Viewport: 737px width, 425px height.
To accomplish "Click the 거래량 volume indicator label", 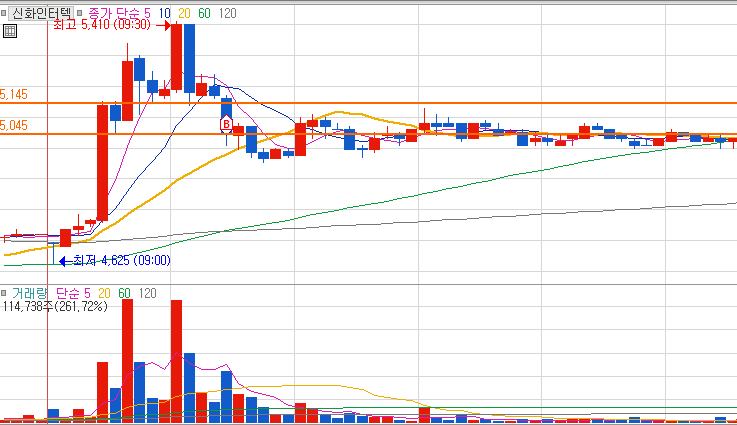I will (x=30, y=293).
